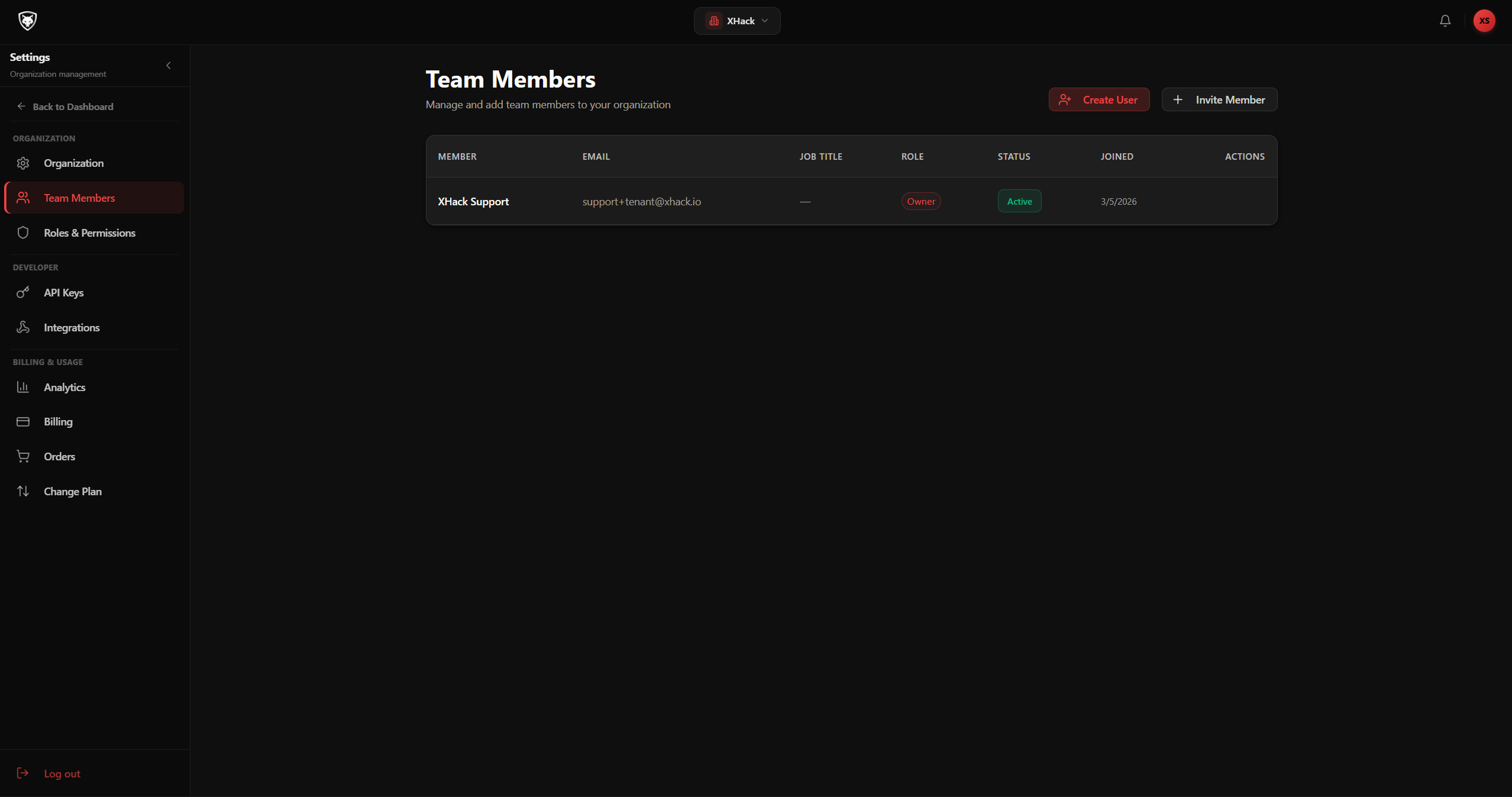
Task: Go back to Dashboard
Action: [x=64, y=107]
